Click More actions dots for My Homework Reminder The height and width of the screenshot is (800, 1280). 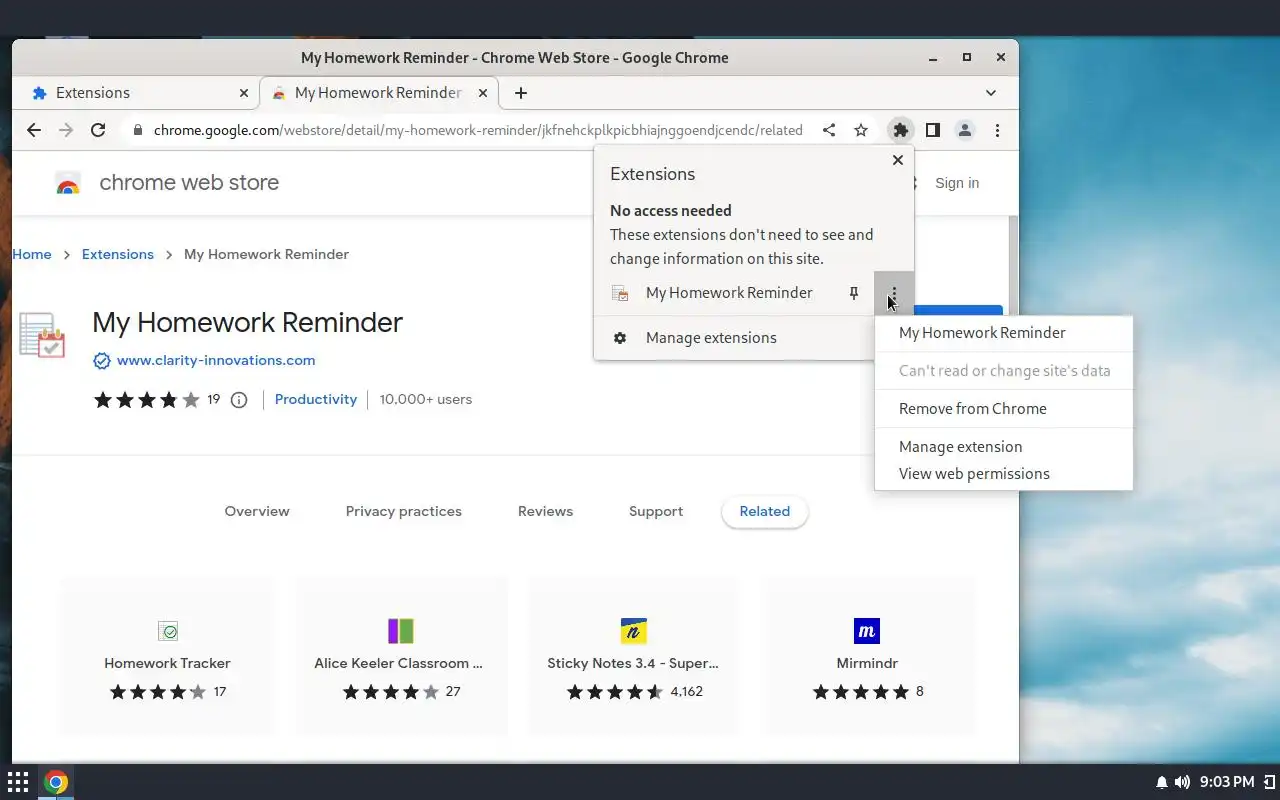[894, 293]
